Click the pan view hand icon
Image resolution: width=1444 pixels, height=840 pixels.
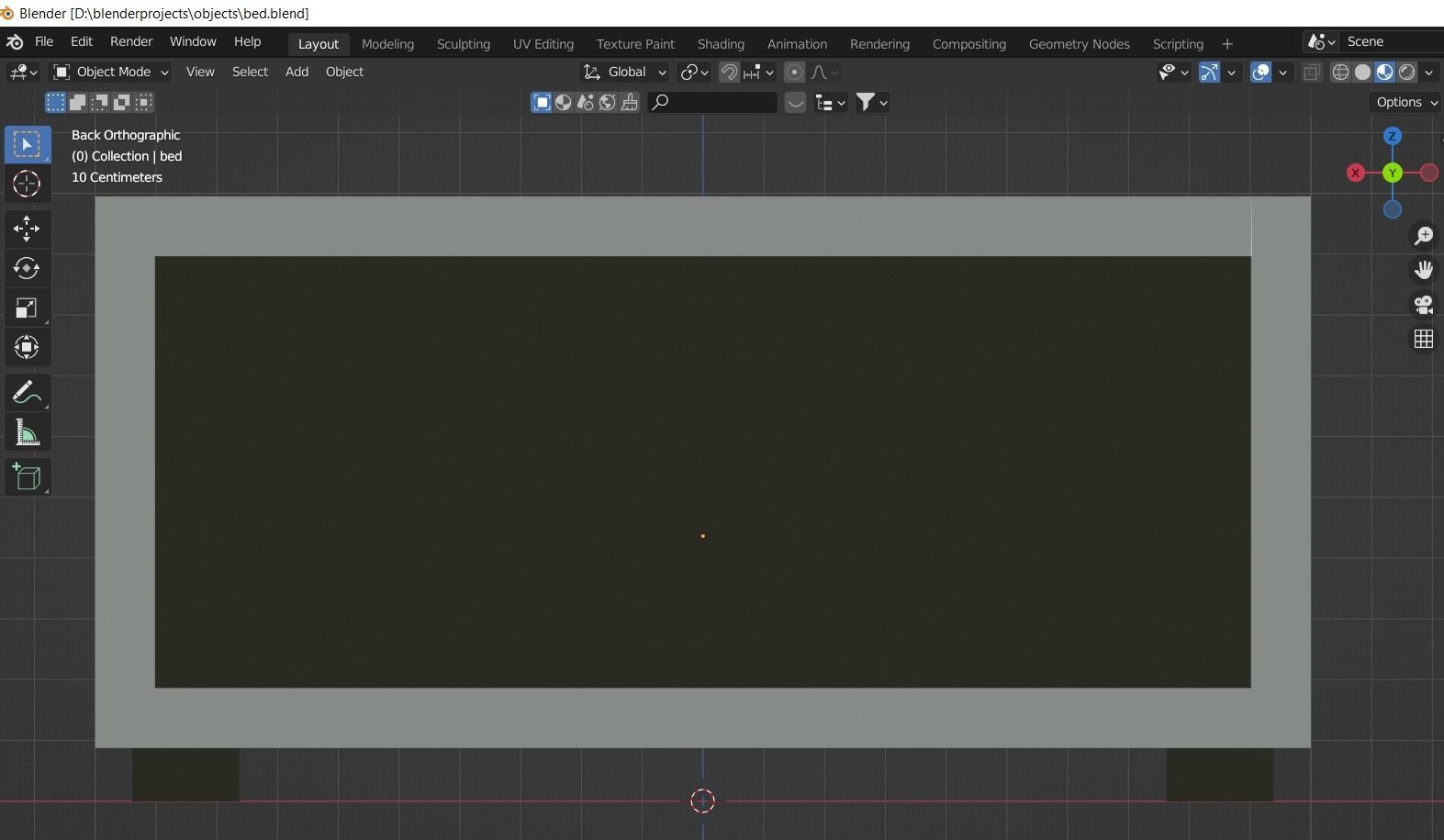tap(1424, 271)
